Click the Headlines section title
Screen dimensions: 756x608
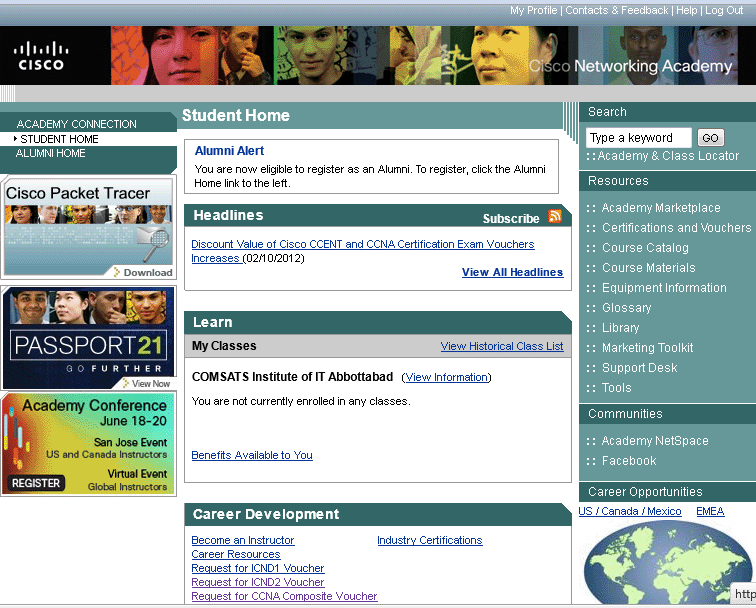tap(228, 215)
